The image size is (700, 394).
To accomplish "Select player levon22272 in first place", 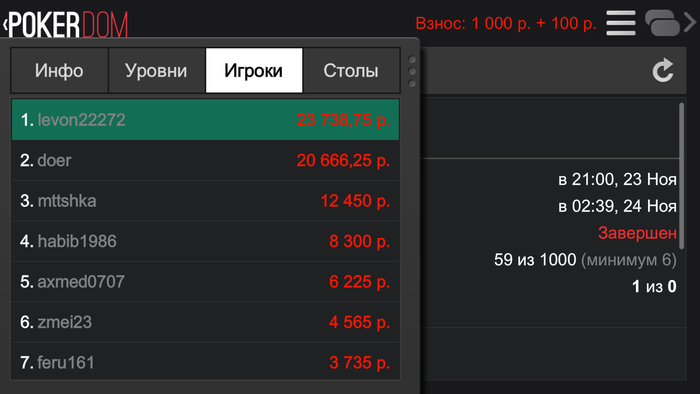I will click(205, 120).
